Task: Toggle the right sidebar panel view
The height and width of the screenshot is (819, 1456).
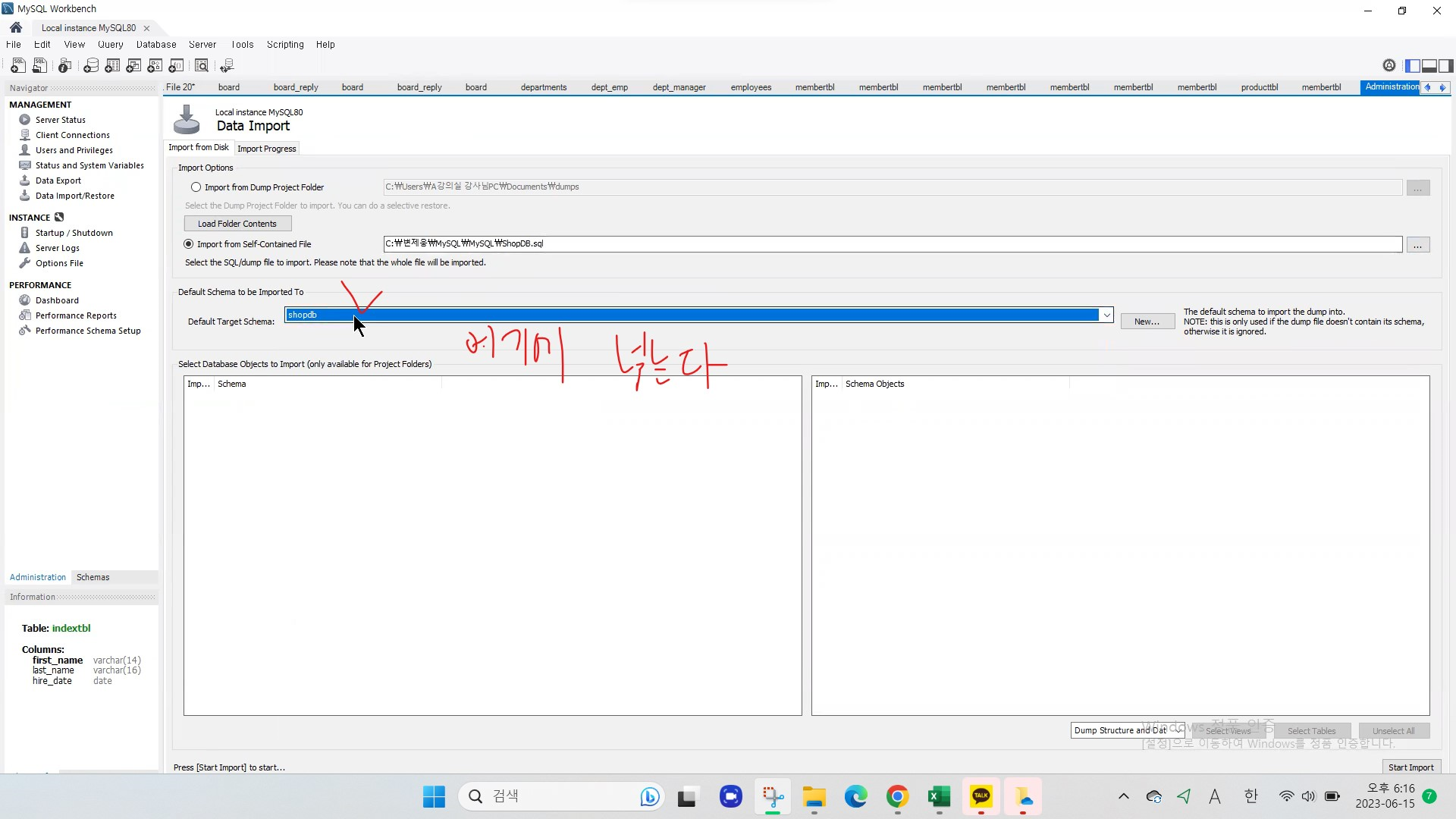Action: tap(1446, 66)
